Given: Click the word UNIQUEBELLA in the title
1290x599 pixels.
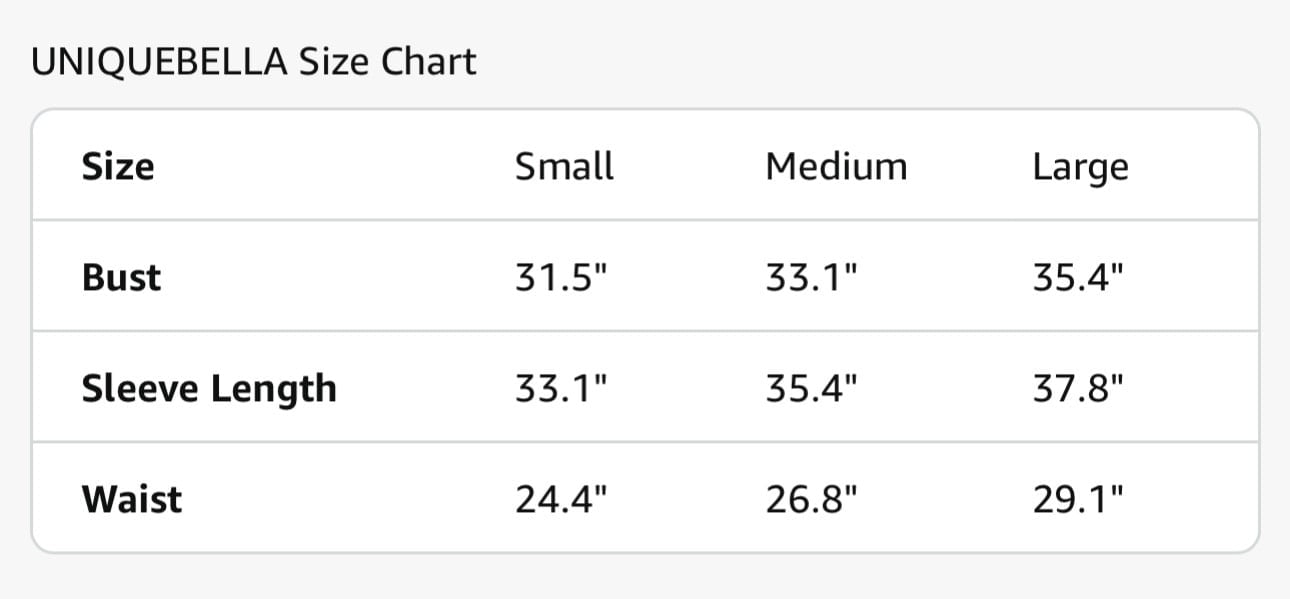Looking at the screenshot, I should click(x=160, y=63).
